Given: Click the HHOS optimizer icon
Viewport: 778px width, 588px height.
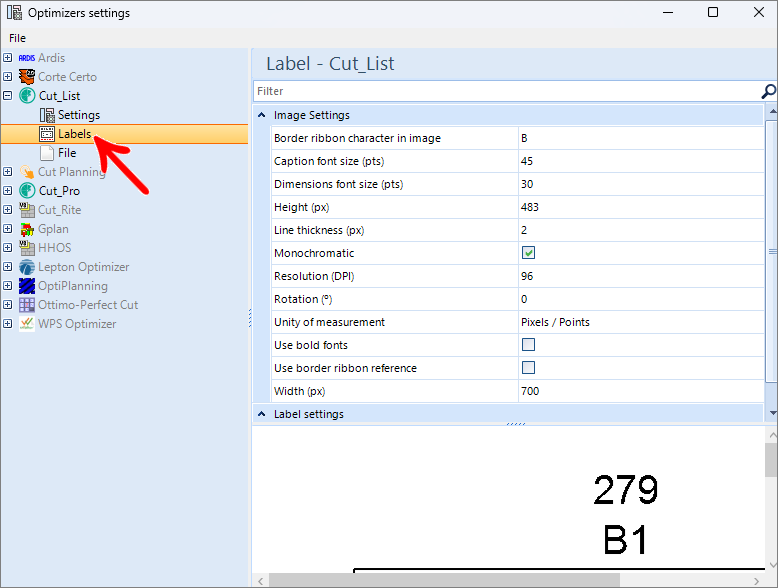Looking at the screenshot, I should pos(27,248).
